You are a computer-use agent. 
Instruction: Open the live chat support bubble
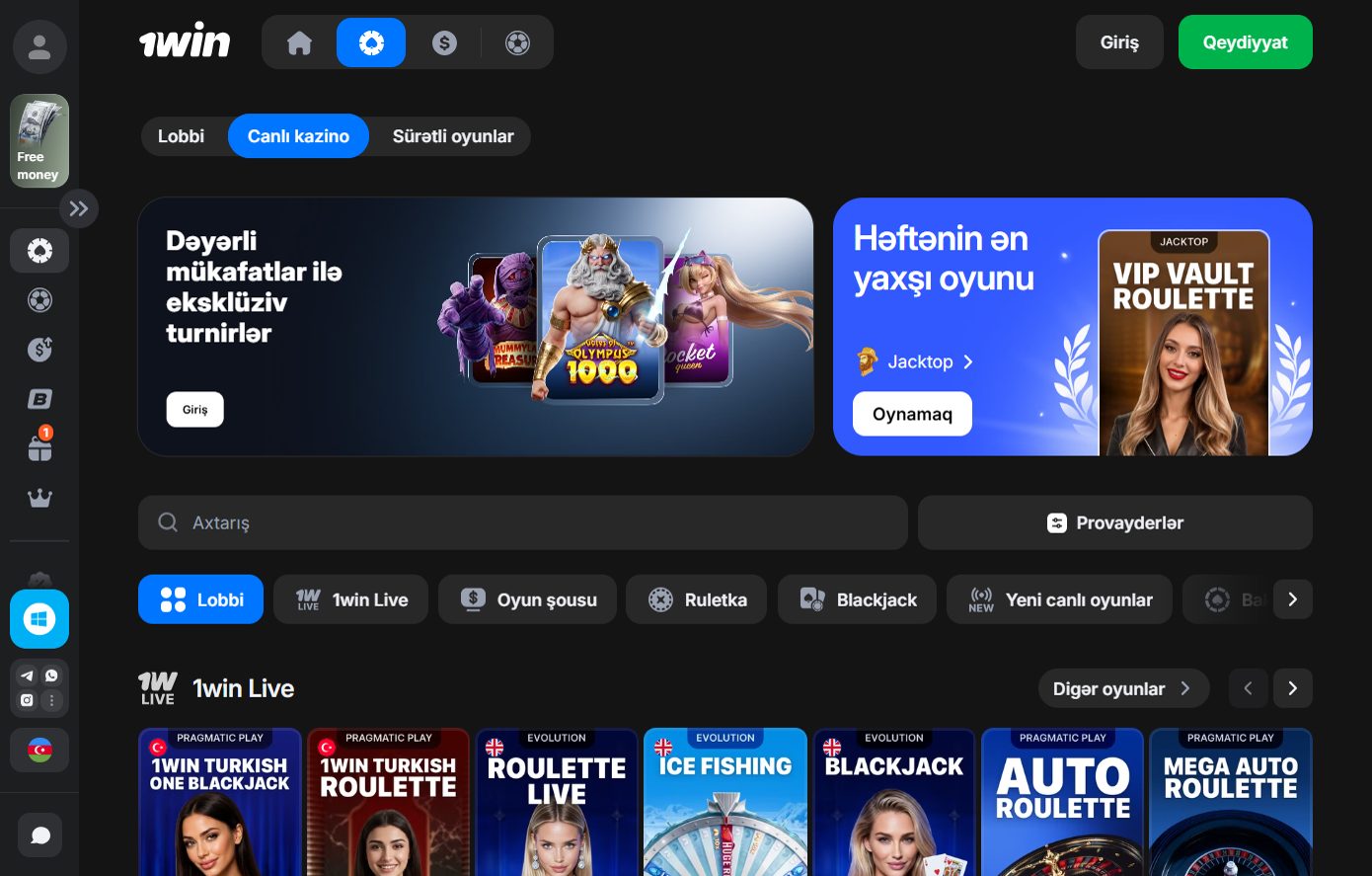tap(40, 836)
